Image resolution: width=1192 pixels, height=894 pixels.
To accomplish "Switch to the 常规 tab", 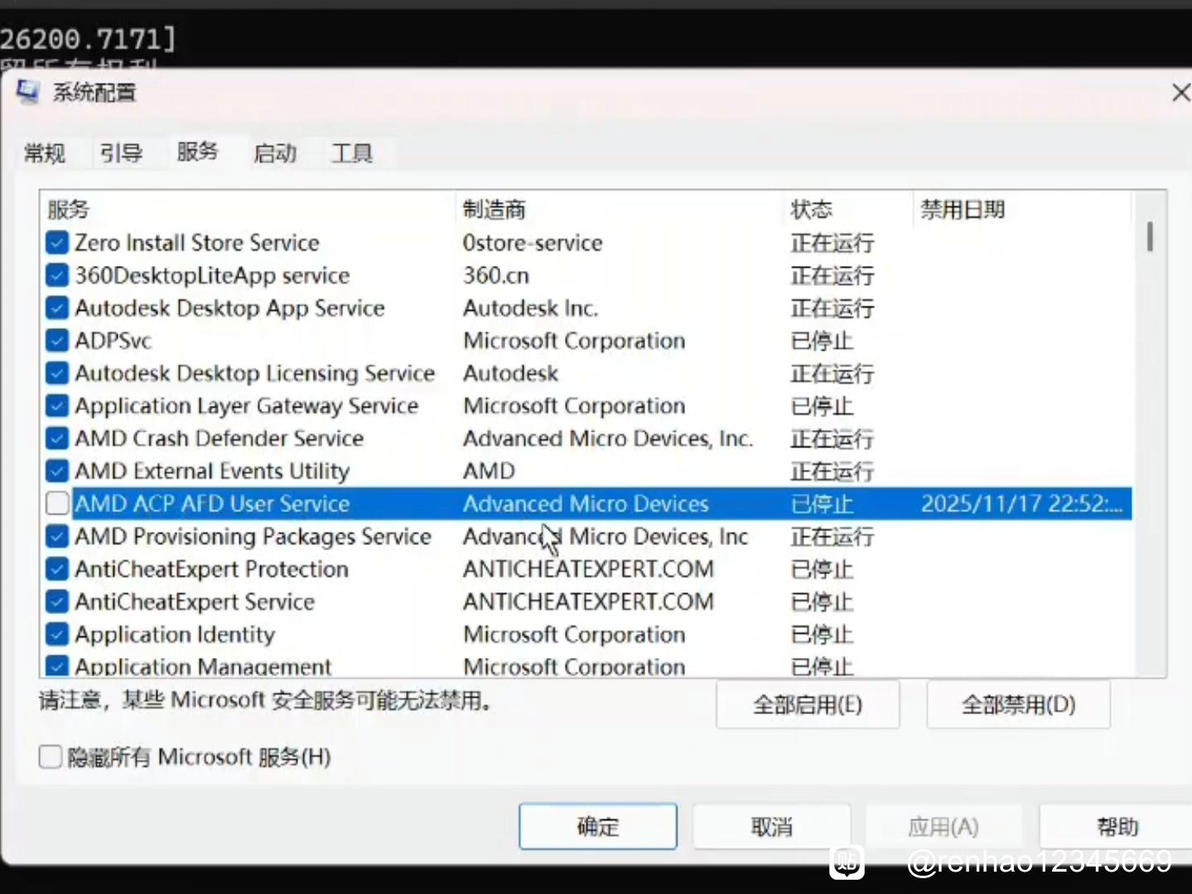I will (44, 154).
